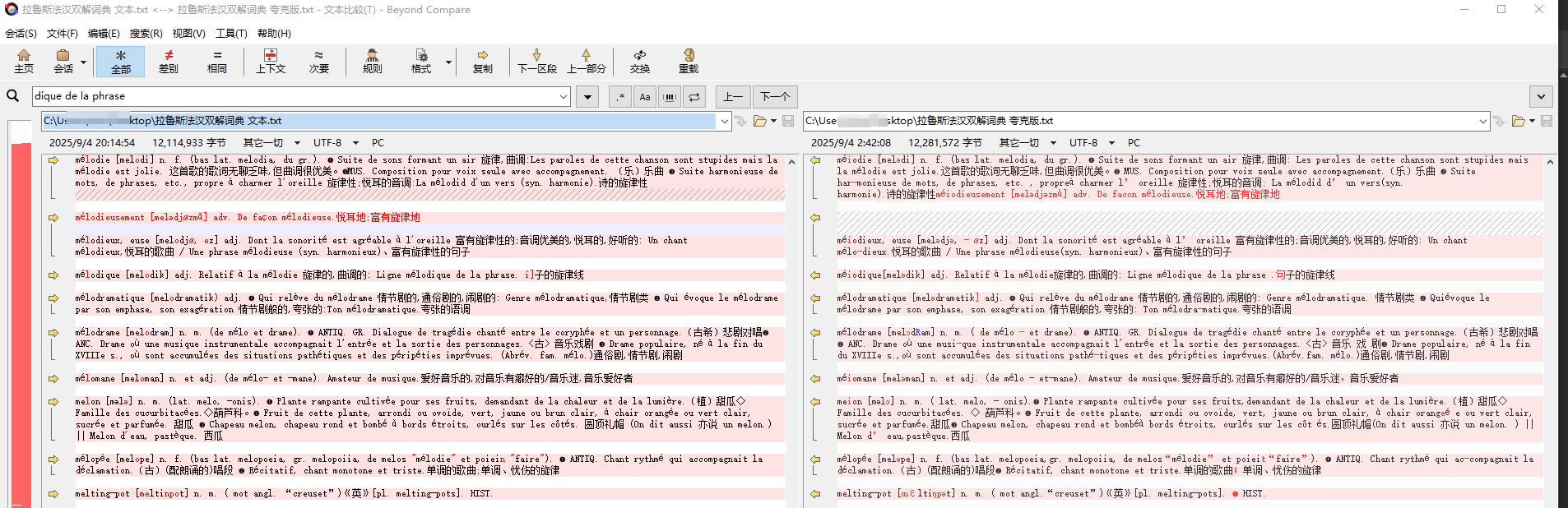
Task: Click left-pane copy arrow beside mélodieusement line
Action: click(53, 218)
